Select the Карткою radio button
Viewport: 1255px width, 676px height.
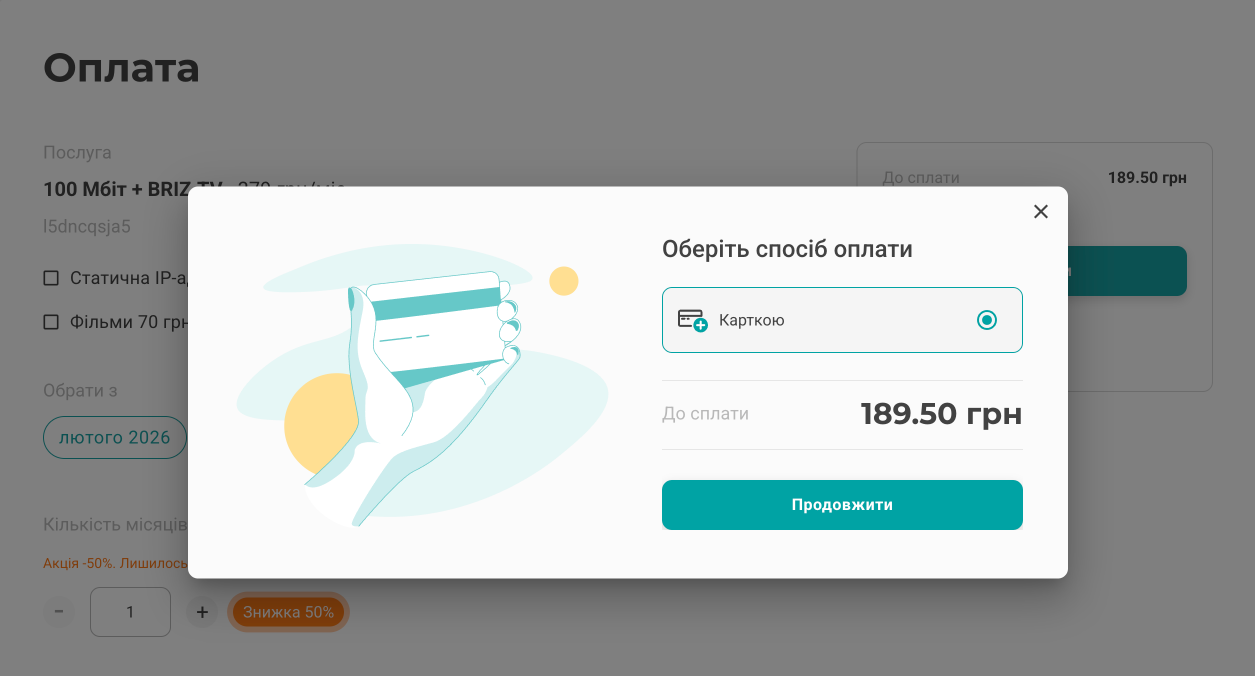point(987,320)
